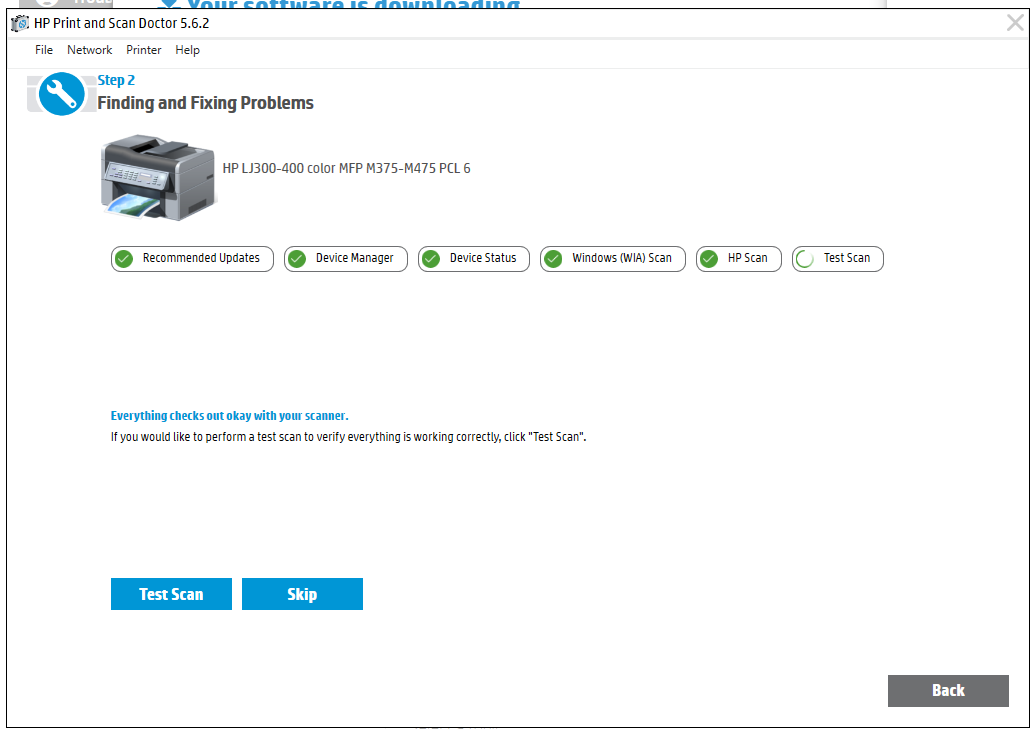
Task: Click the Windows (WIA) Scan checkmark icon
Action: point(552,258)
